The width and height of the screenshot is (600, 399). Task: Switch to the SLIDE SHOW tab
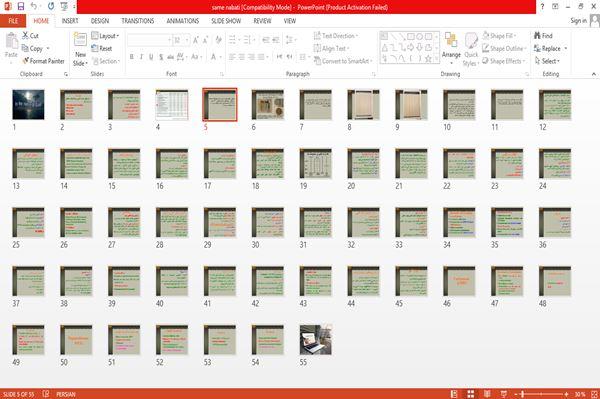(x=226, y=21)
